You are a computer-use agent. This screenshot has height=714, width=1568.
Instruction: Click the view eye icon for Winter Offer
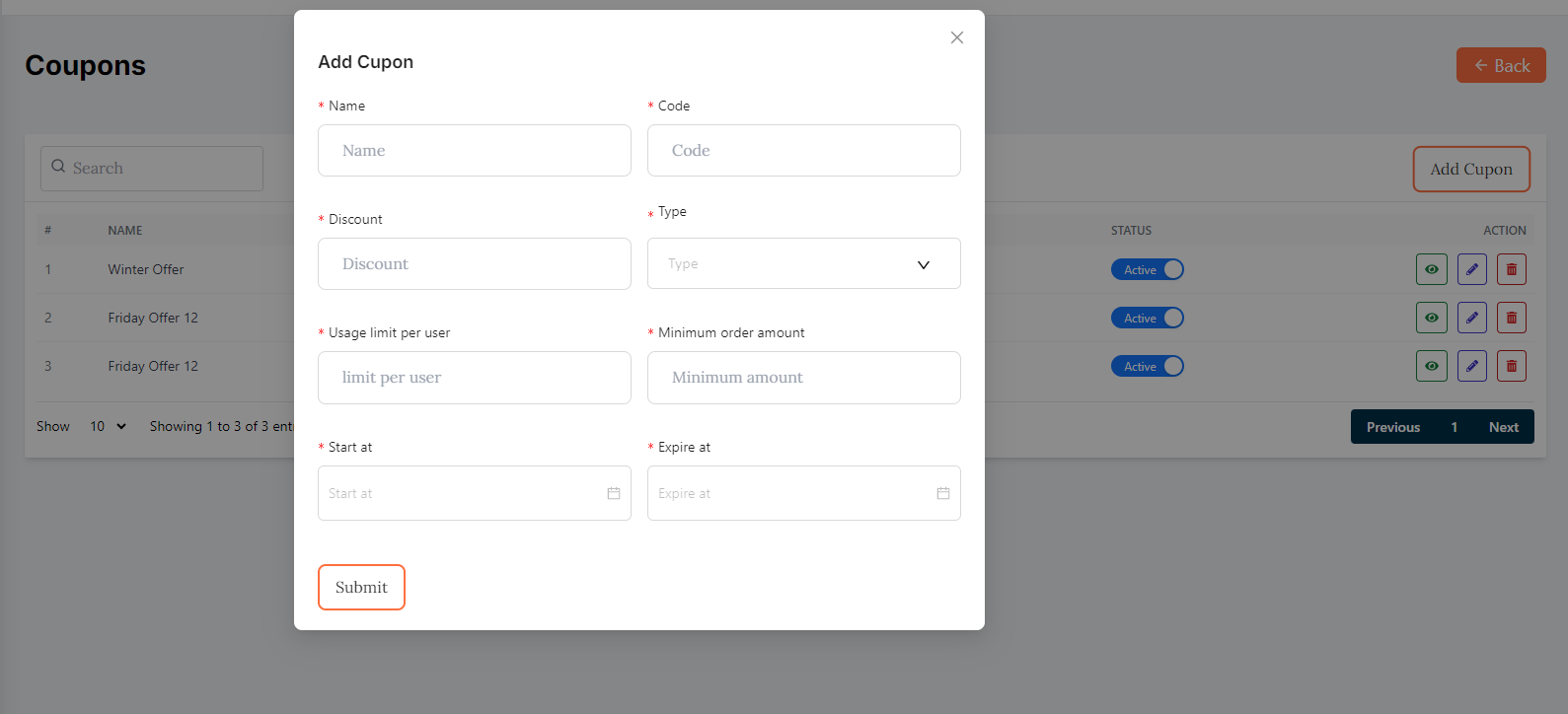pyautogui.click(x=1431, y=269)
